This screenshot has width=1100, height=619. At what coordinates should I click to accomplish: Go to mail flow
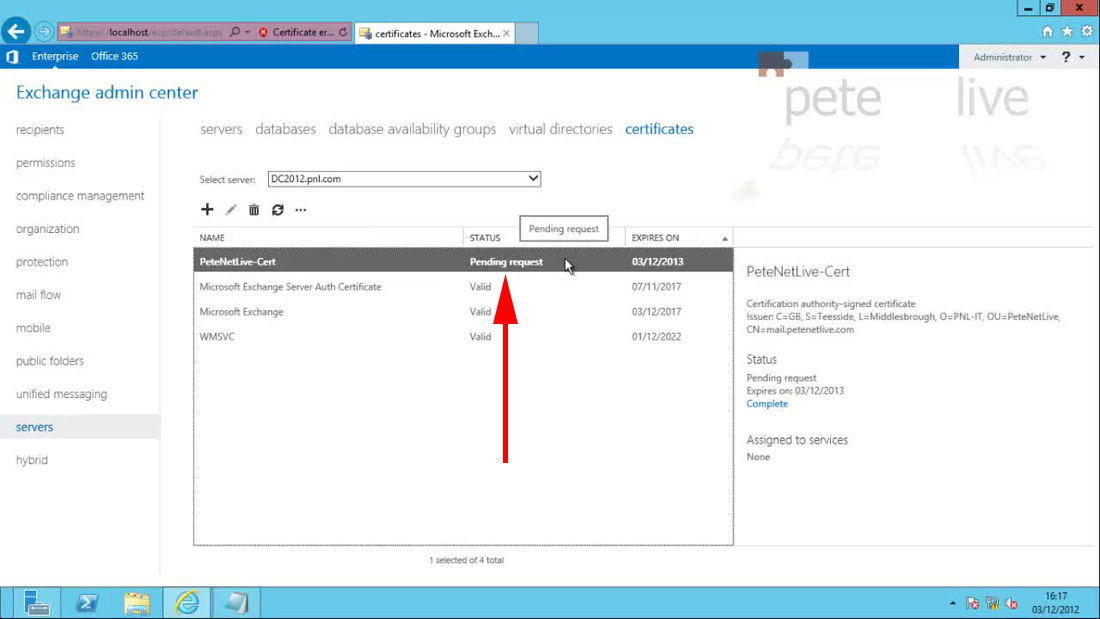click(39, 295)
